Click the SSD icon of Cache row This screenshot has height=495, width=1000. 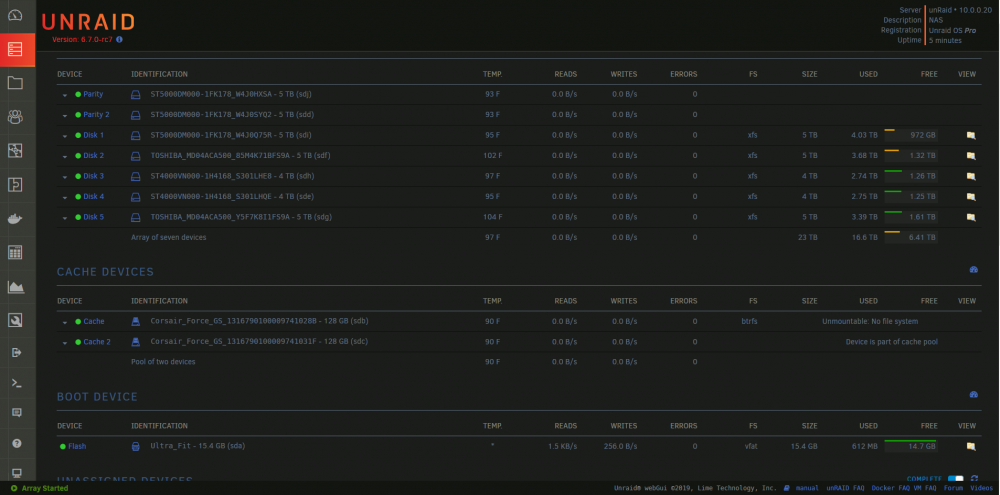pos(135,321)
